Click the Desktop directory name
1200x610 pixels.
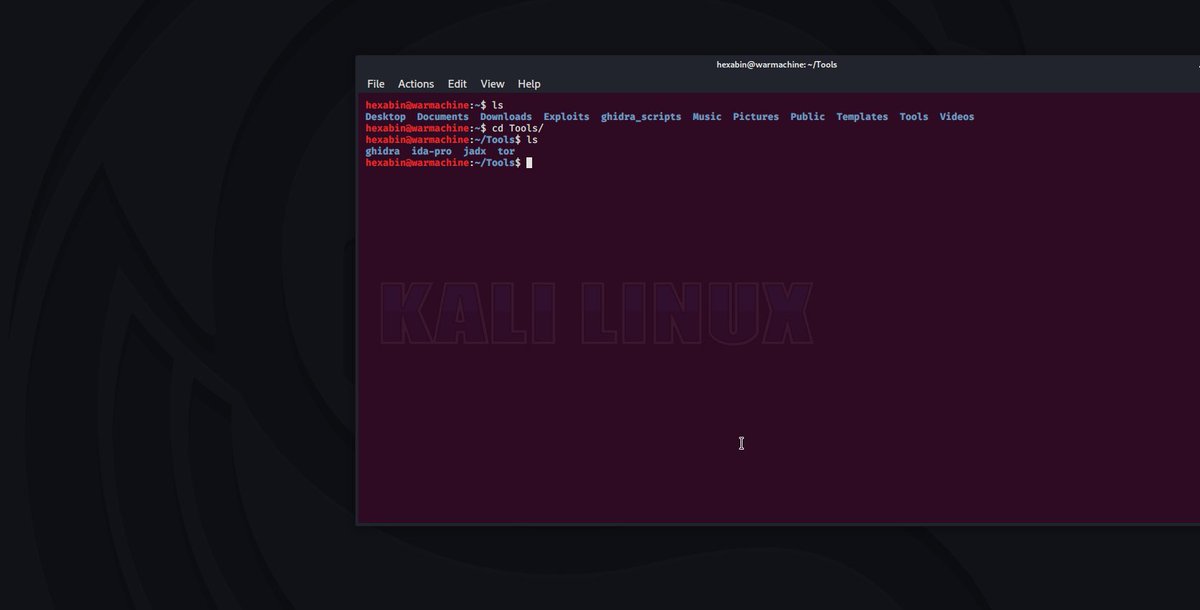(385, 117)
